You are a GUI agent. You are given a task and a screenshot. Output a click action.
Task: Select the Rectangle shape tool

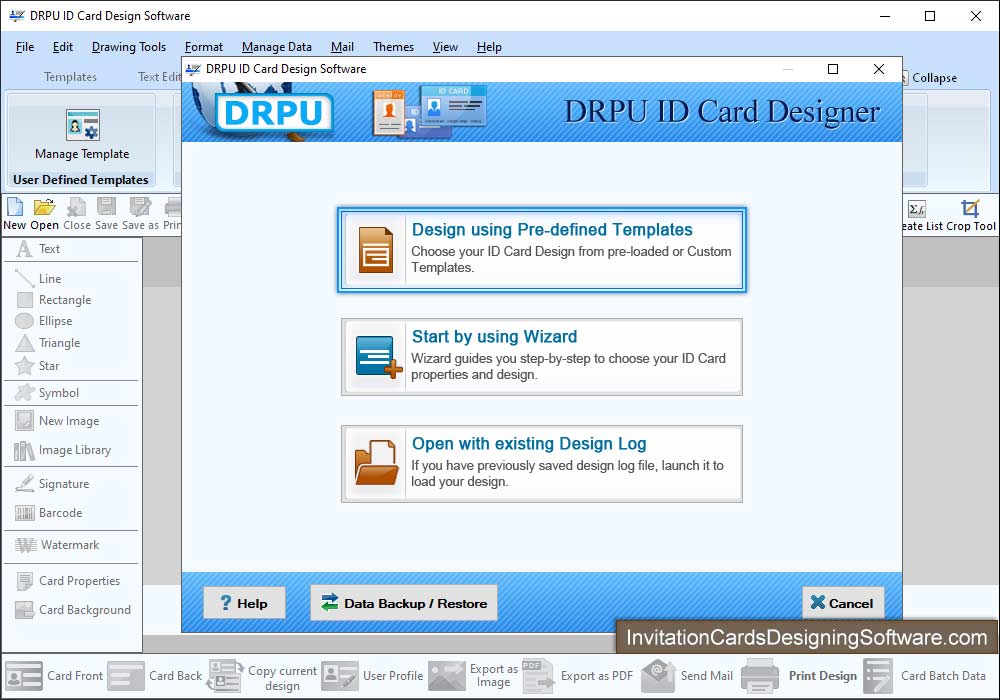[53, 300]
